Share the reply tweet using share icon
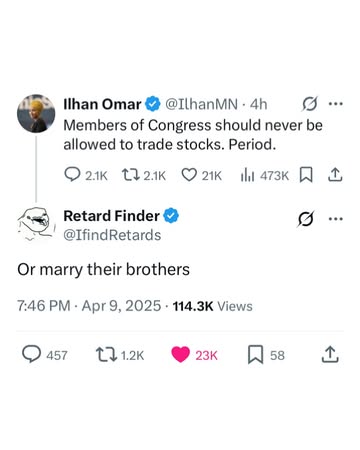Image resolution: width=360 pixels, height=450 pixels. (x=330, y=355)
